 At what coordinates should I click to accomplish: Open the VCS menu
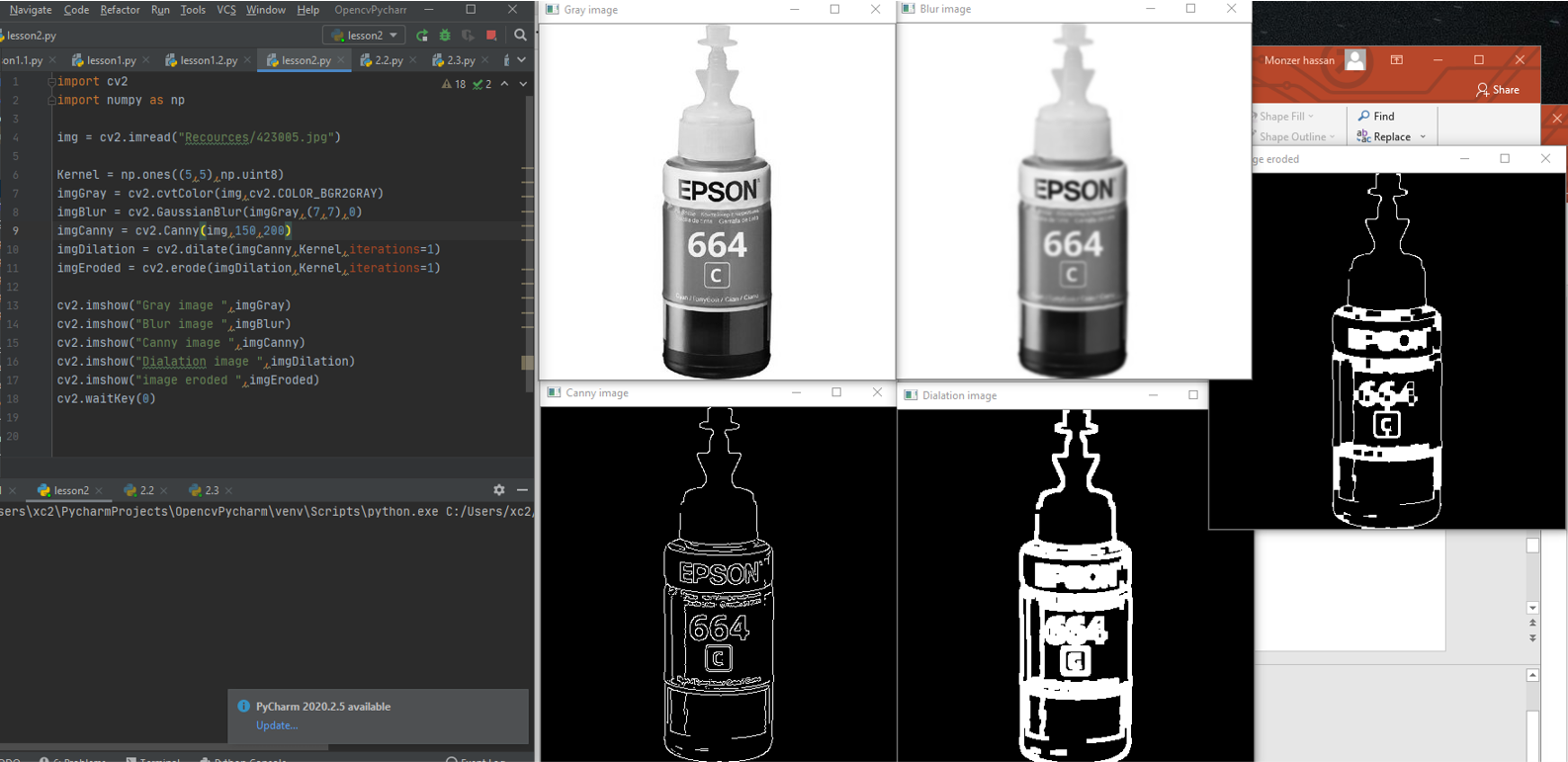click(x=226, y=10)
